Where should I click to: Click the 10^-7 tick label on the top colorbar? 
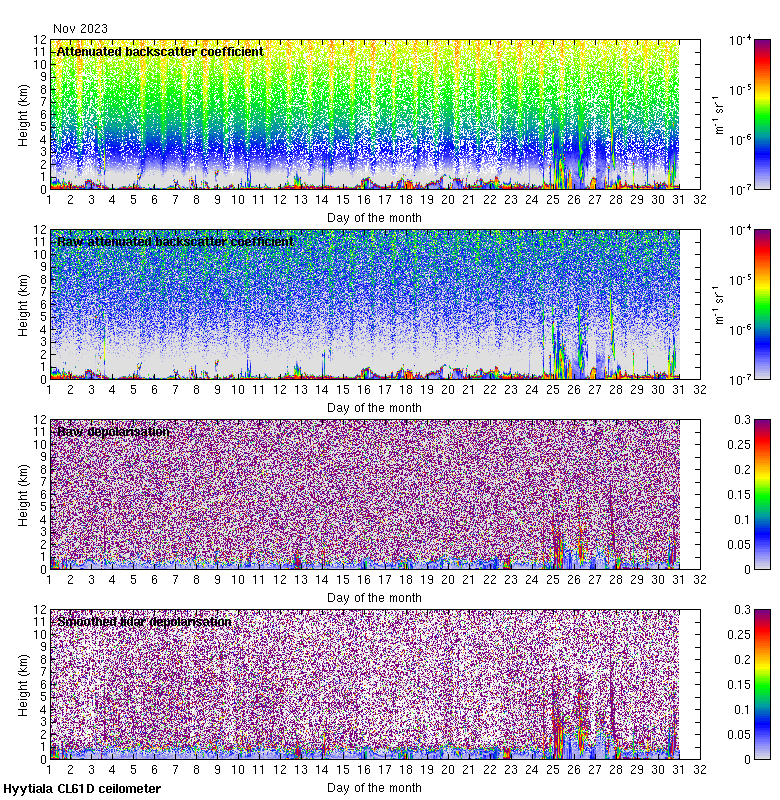coord(740,190)
